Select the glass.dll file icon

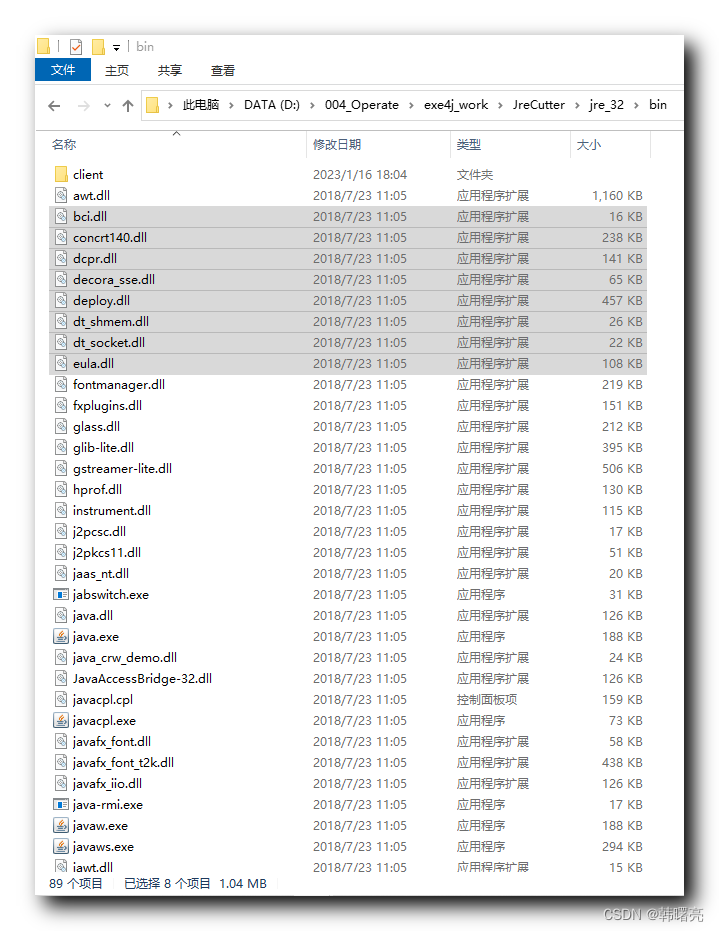click(61, 426)
